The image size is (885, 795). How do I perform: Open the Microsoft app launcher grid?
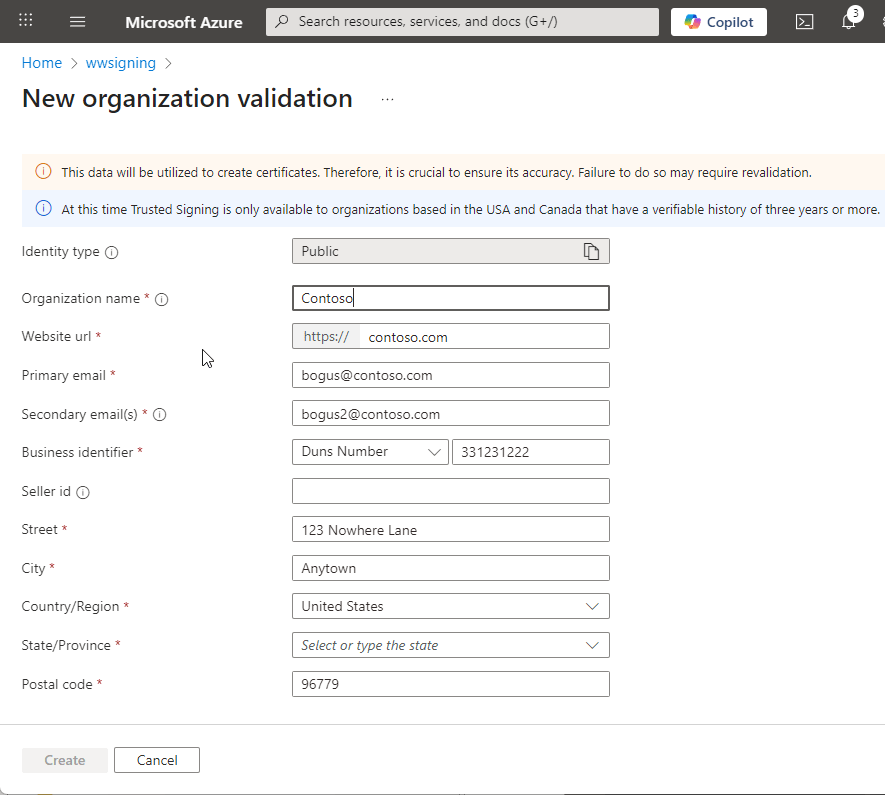[x=25, y=21]
